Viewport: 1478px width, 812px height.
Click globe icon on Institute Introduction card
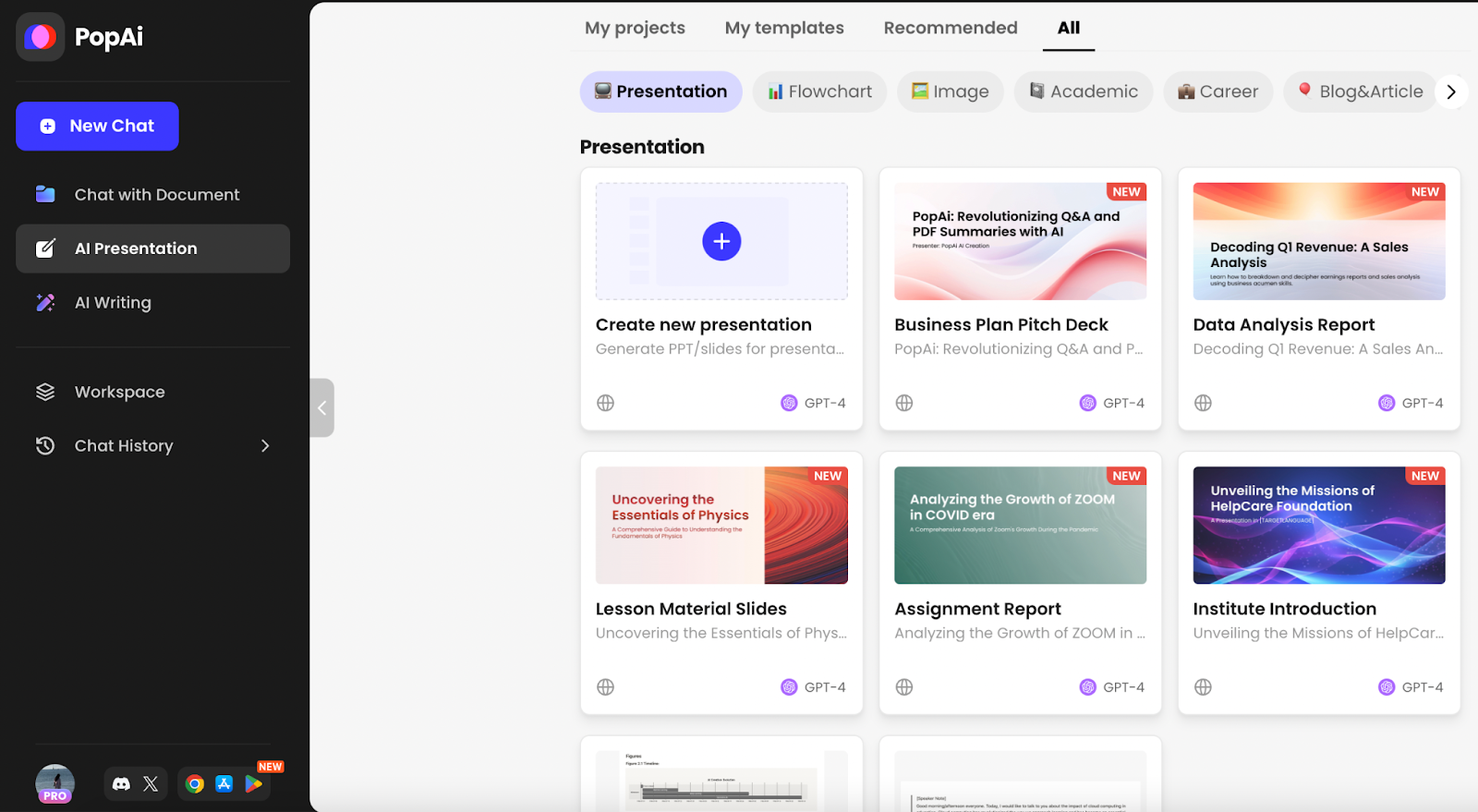[x=1203, y=687]
